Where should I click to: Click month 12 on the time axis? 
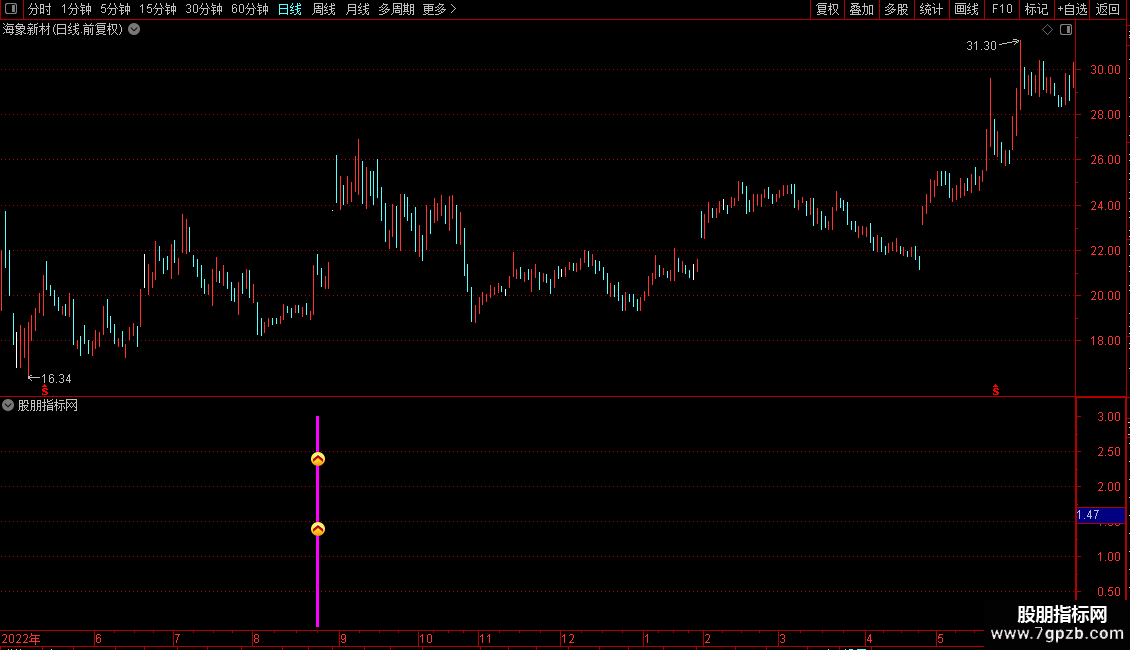click(x=569, y=639)
